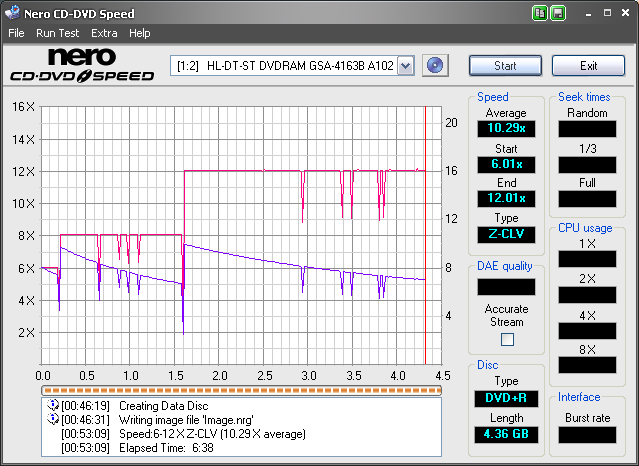639x466 pixels.
Task: Click the Start button
Action: pyautogui.click(x=505, y=66)
